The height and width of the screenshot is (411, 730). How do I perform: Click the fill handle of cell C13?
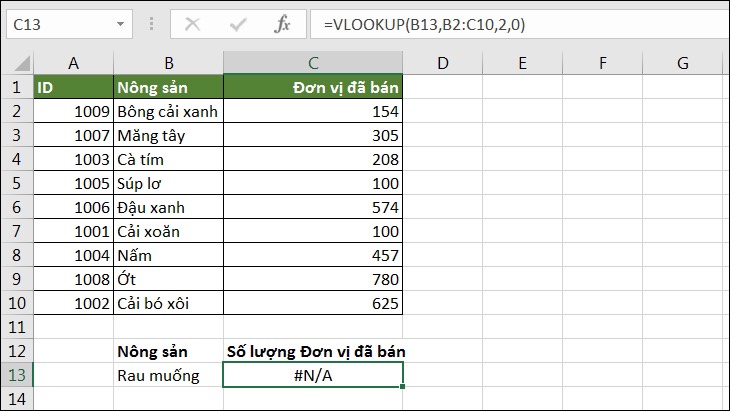402,386
